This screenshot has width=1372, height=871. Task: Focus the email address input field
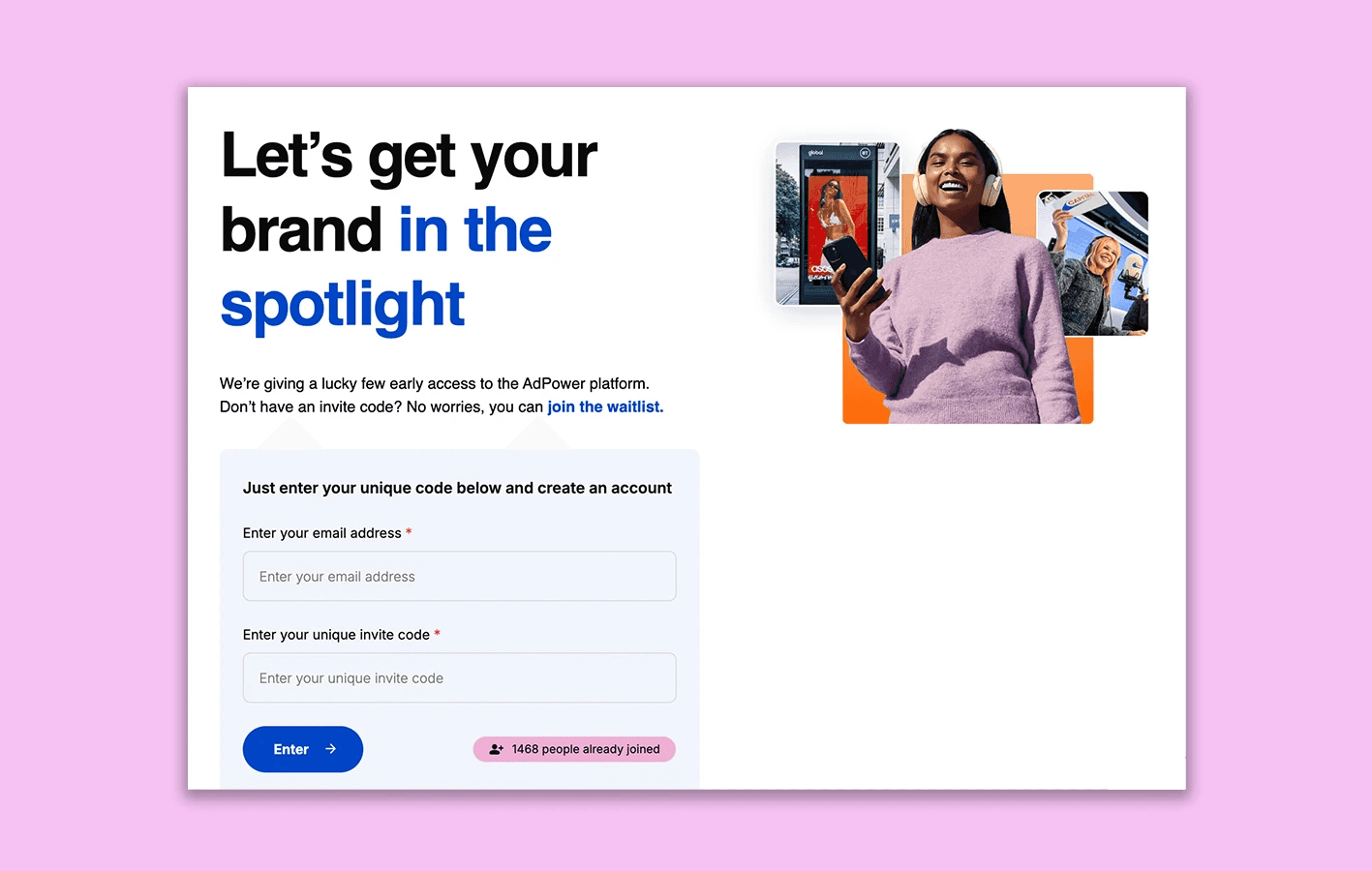[x=459, y=576]
